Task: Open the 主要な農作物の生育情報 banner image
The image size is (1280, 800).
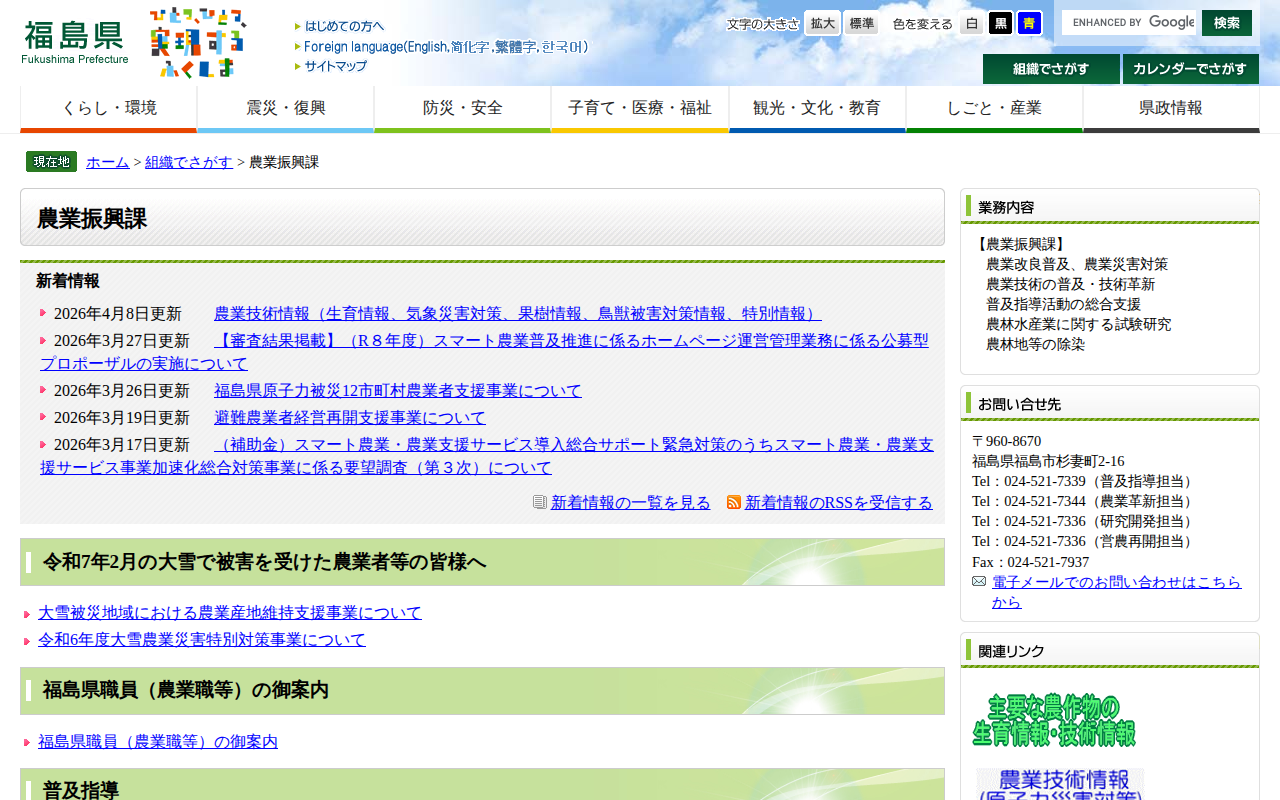Action: pyautogui.click(x=1054, y=720)
